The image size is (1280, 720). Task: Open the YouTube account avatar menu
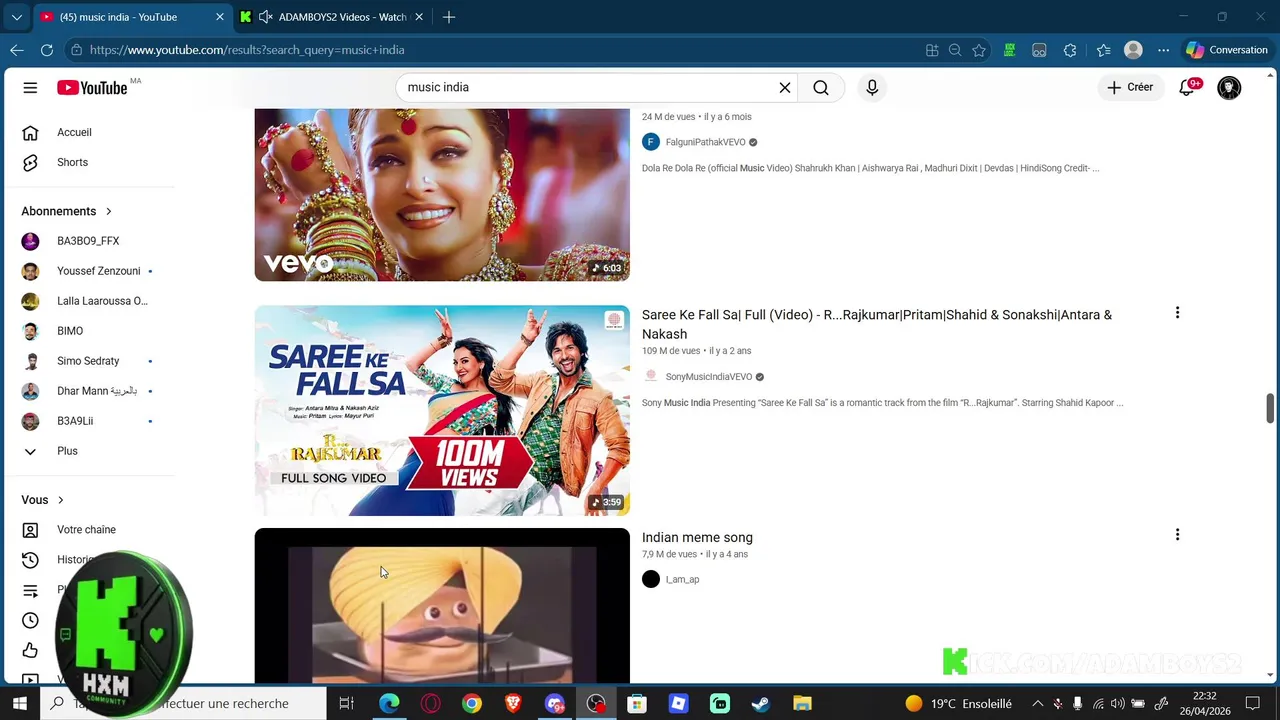click(1229, 88)
